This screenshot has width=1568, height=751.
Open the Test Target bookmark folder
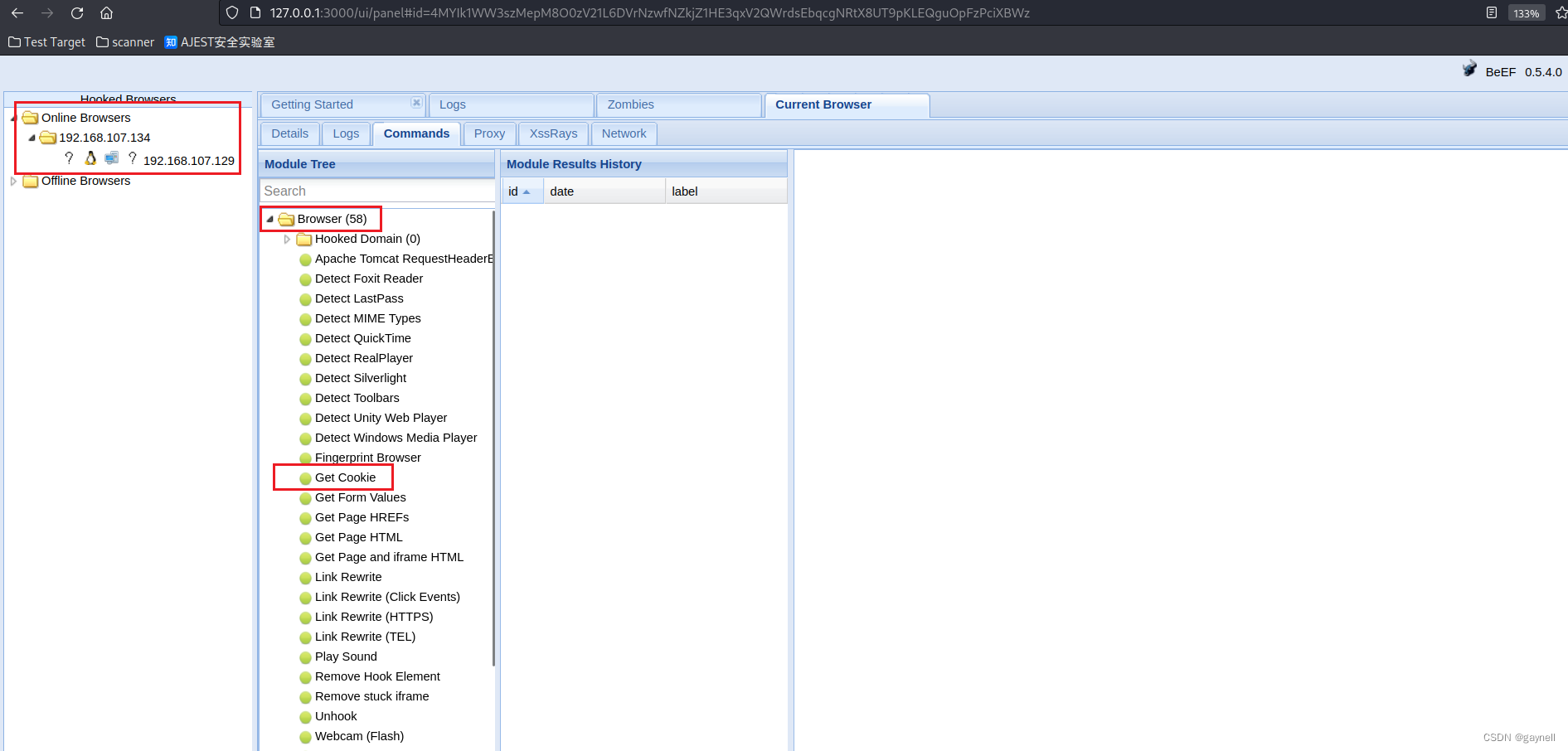pos(46,42)
